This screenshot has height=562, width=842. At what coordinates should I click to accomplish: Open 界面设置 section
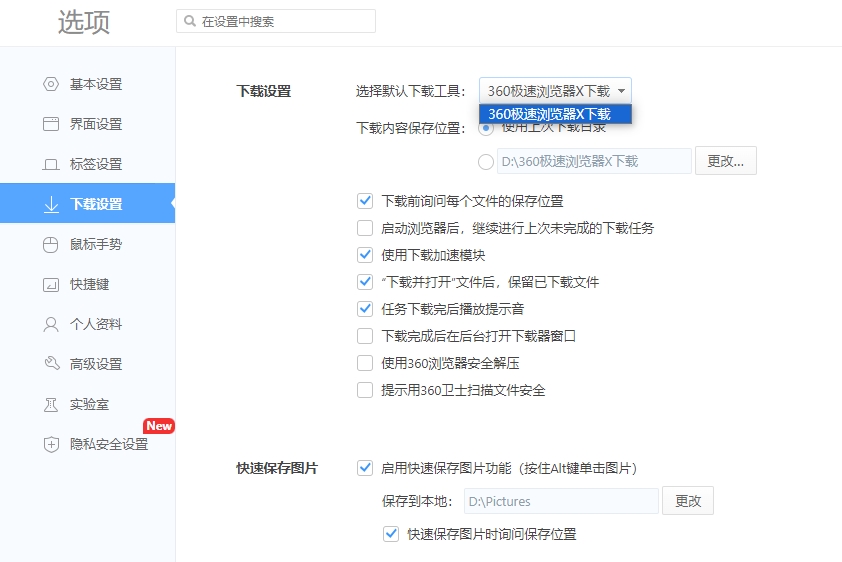[x=88, y=124]
